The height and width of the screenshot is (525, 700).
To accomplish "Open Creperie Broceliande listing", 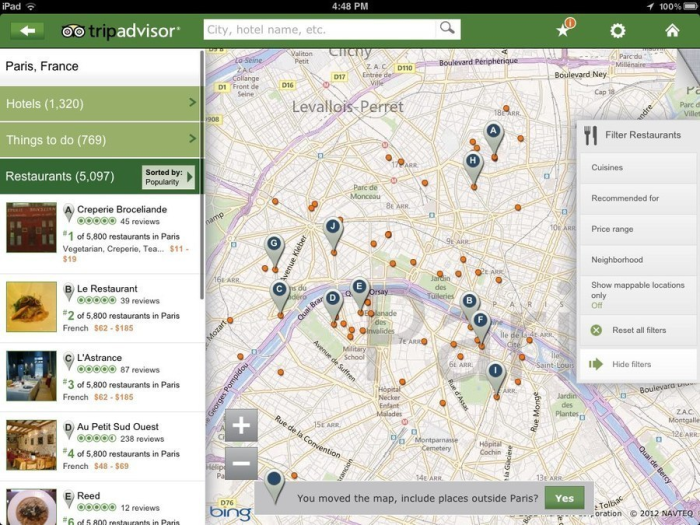I will click(x=100, y=234).
